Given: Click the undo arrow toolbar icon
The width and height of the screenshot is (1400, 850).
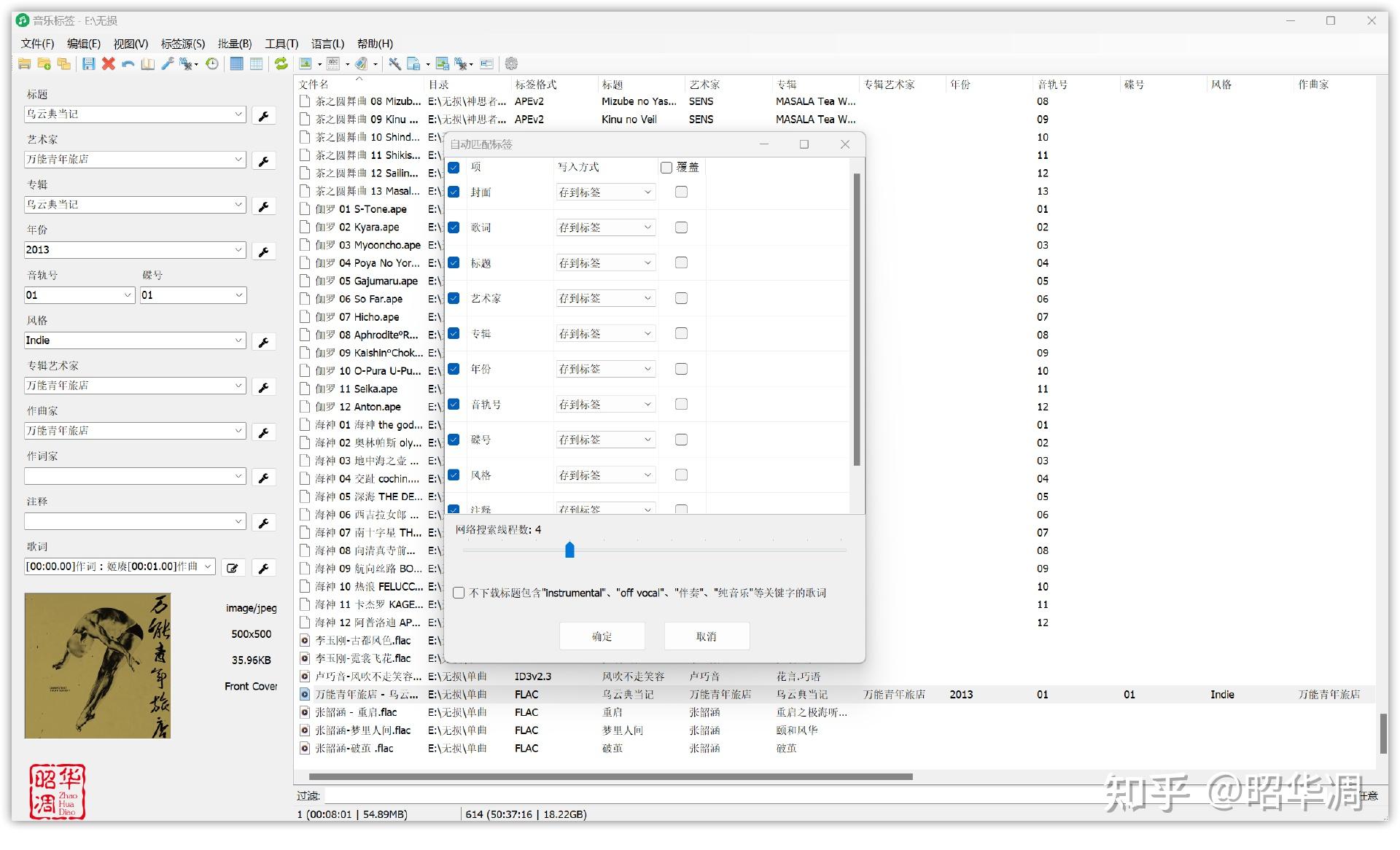Looking at the screenshot, I should [x=128, y=64].
